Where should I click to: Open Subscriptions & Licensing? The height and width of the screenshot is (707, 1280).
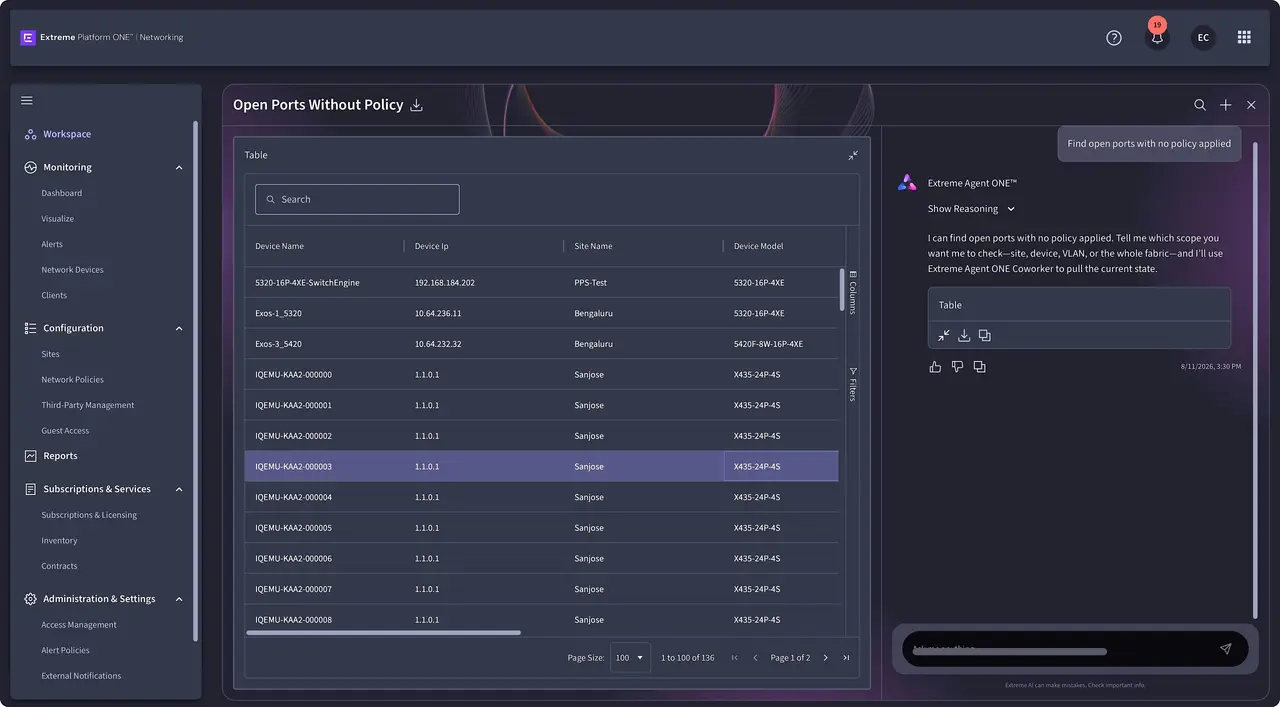pyautogui.click(x=89, y=516)
